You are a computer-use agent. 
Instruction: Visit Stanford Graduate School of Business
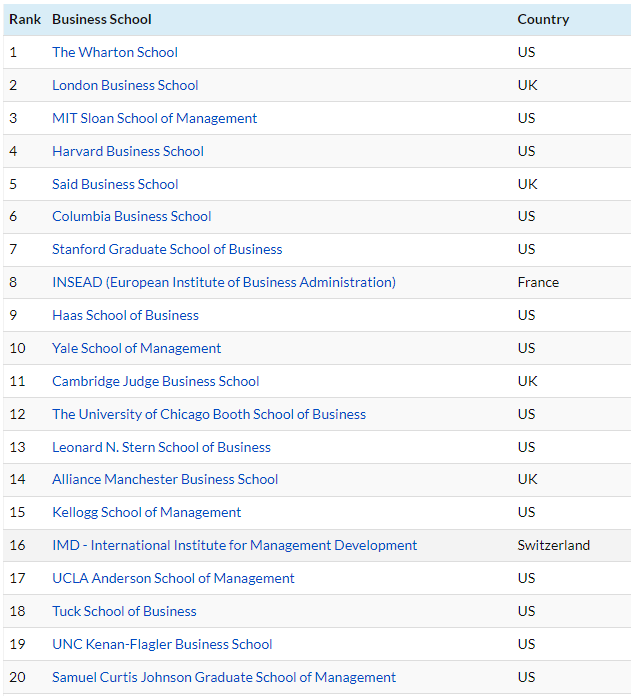[x=167, y=249]
